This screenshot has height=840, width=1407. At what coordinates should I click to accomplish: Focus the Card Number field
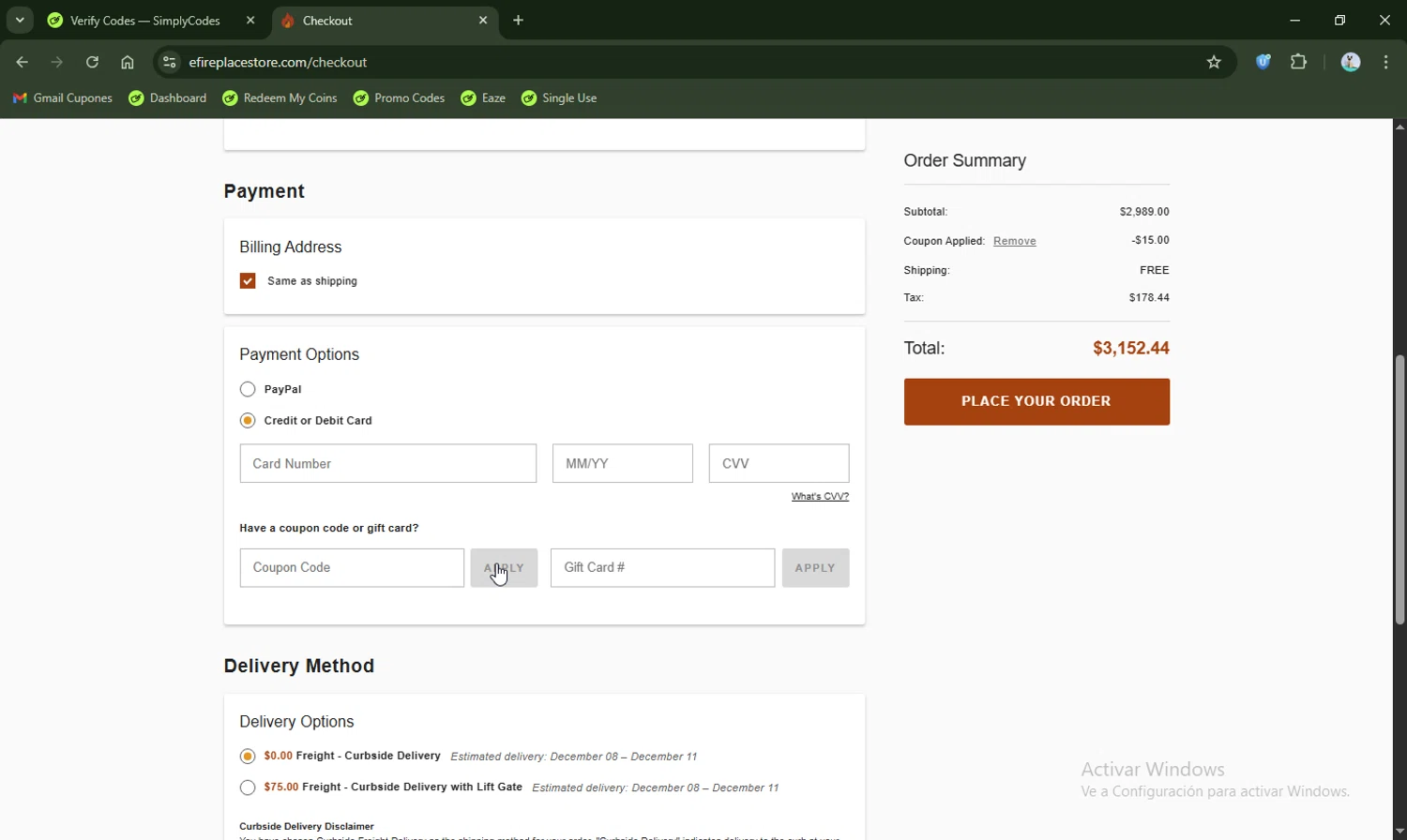388,463
